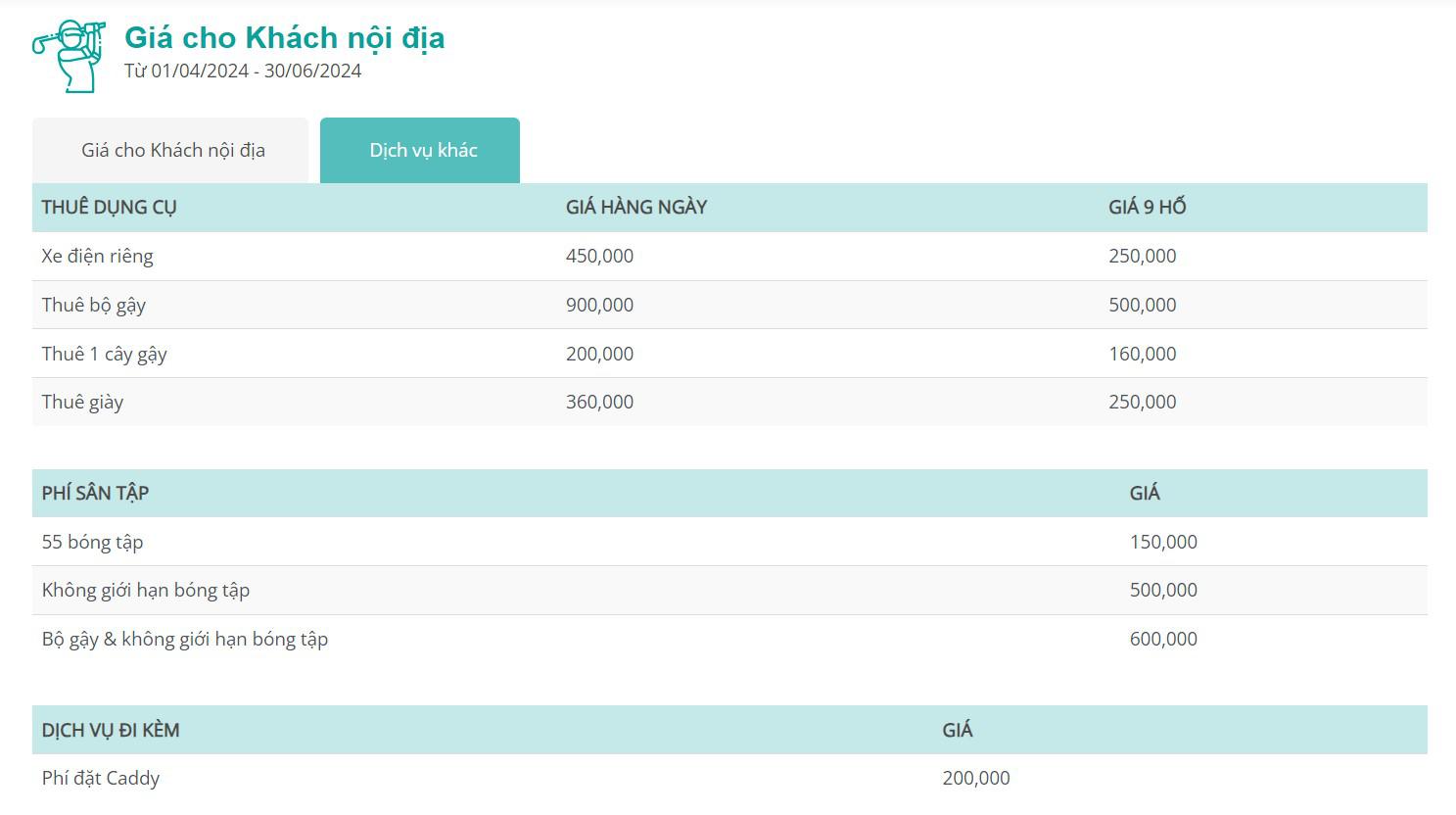
Task: Click the golfer icon beside the title
Action: tap(69, 56)
